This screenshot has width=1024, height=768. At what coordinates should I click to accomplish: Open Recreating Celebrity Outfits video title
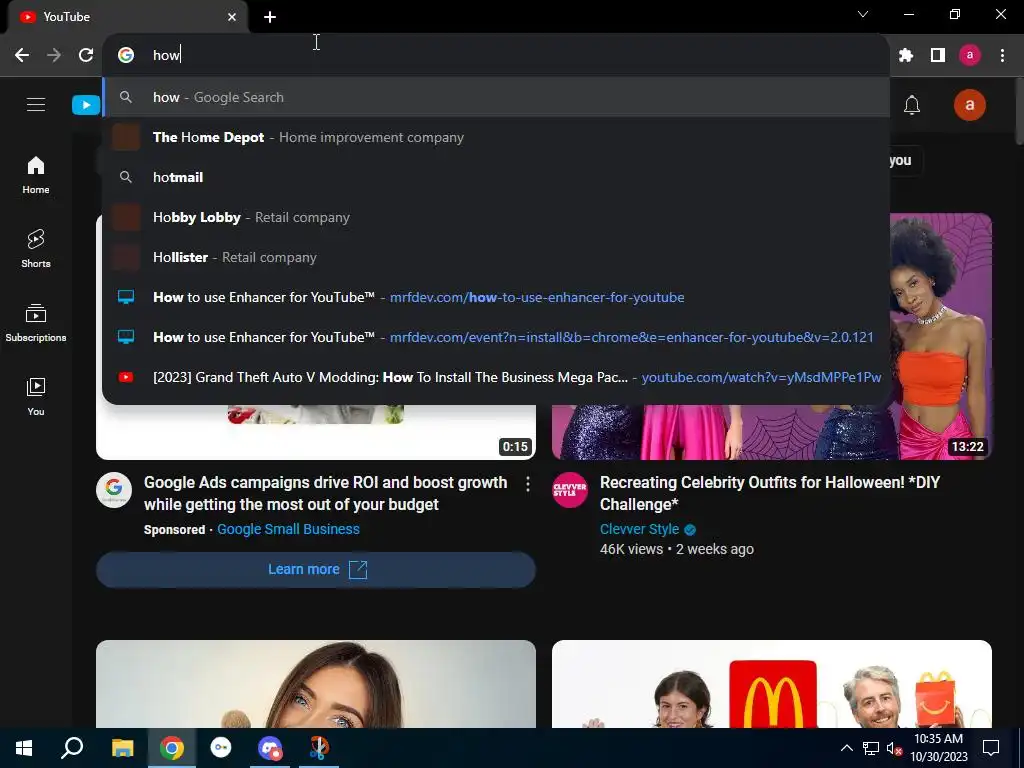click(x=769, y=493)
